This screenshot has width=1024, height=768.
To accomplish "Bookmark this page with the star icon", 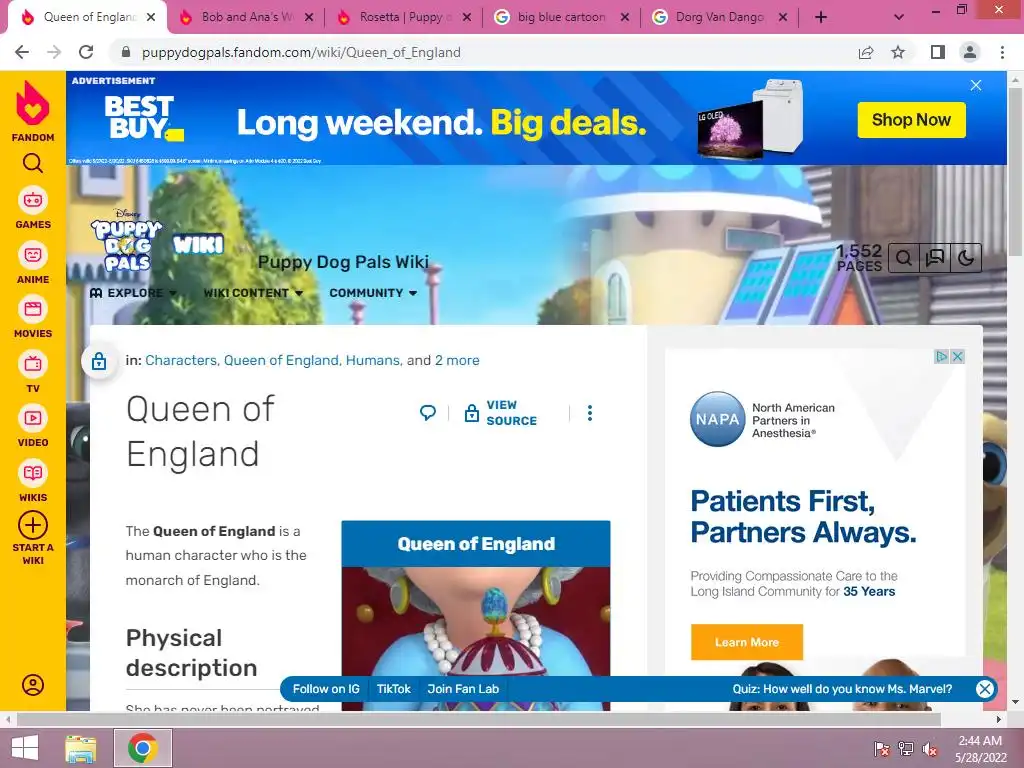I will click(x=898, y=52).
